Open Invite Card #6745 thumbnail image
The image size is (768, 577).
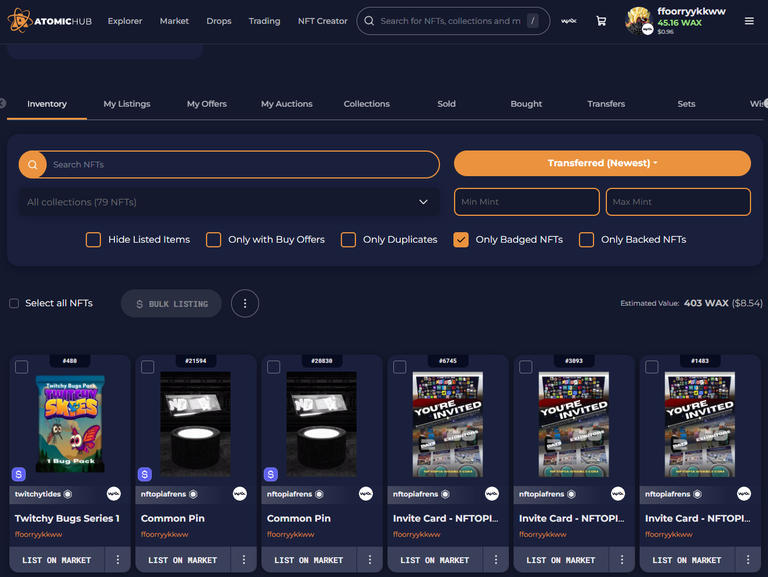point(448,424)
